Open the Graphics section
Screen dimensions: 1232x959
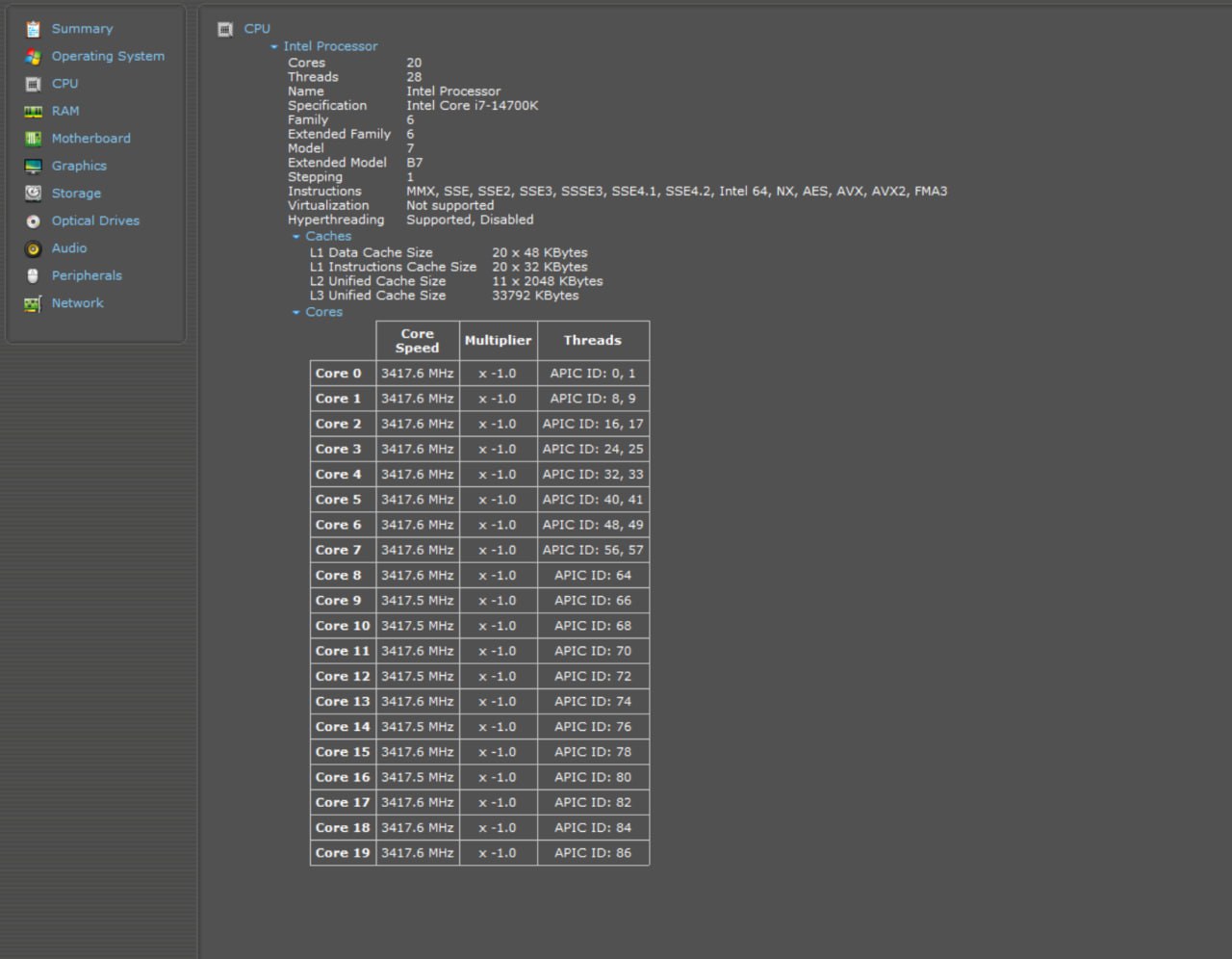(x=79, y=166)
